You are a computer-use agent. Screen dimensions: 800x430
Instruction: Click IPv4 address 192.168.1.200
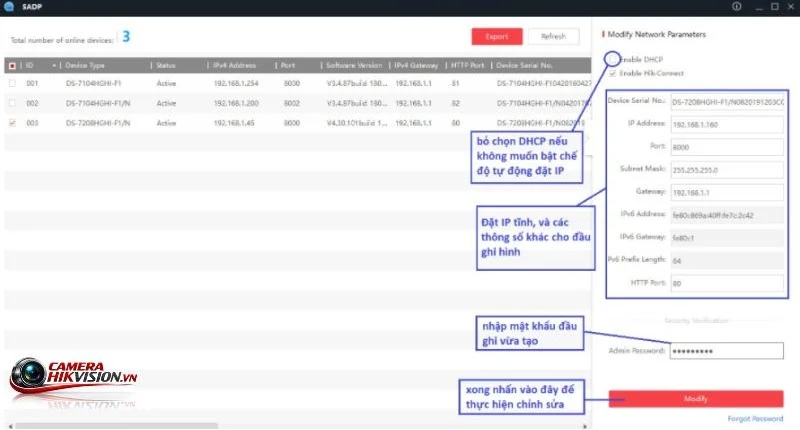(x=236, y=103)
